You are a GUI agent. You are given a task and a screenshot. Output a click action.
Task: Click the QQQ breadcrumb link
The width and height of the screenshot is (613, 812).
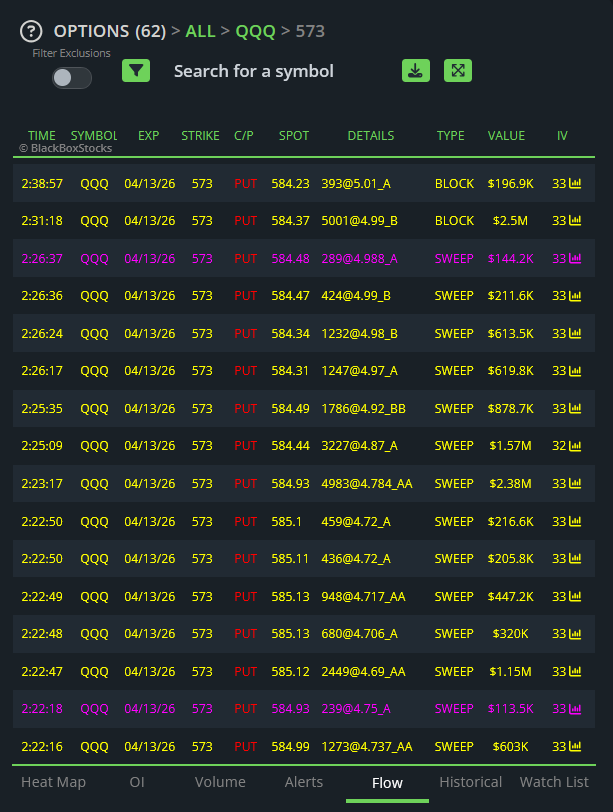(x=255, y=31)
